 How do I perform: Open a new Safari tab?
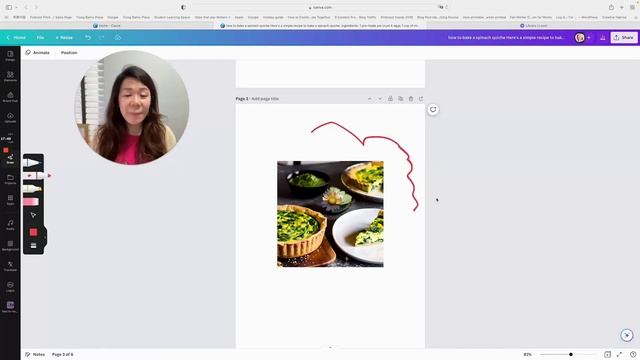tap(622, 7)
